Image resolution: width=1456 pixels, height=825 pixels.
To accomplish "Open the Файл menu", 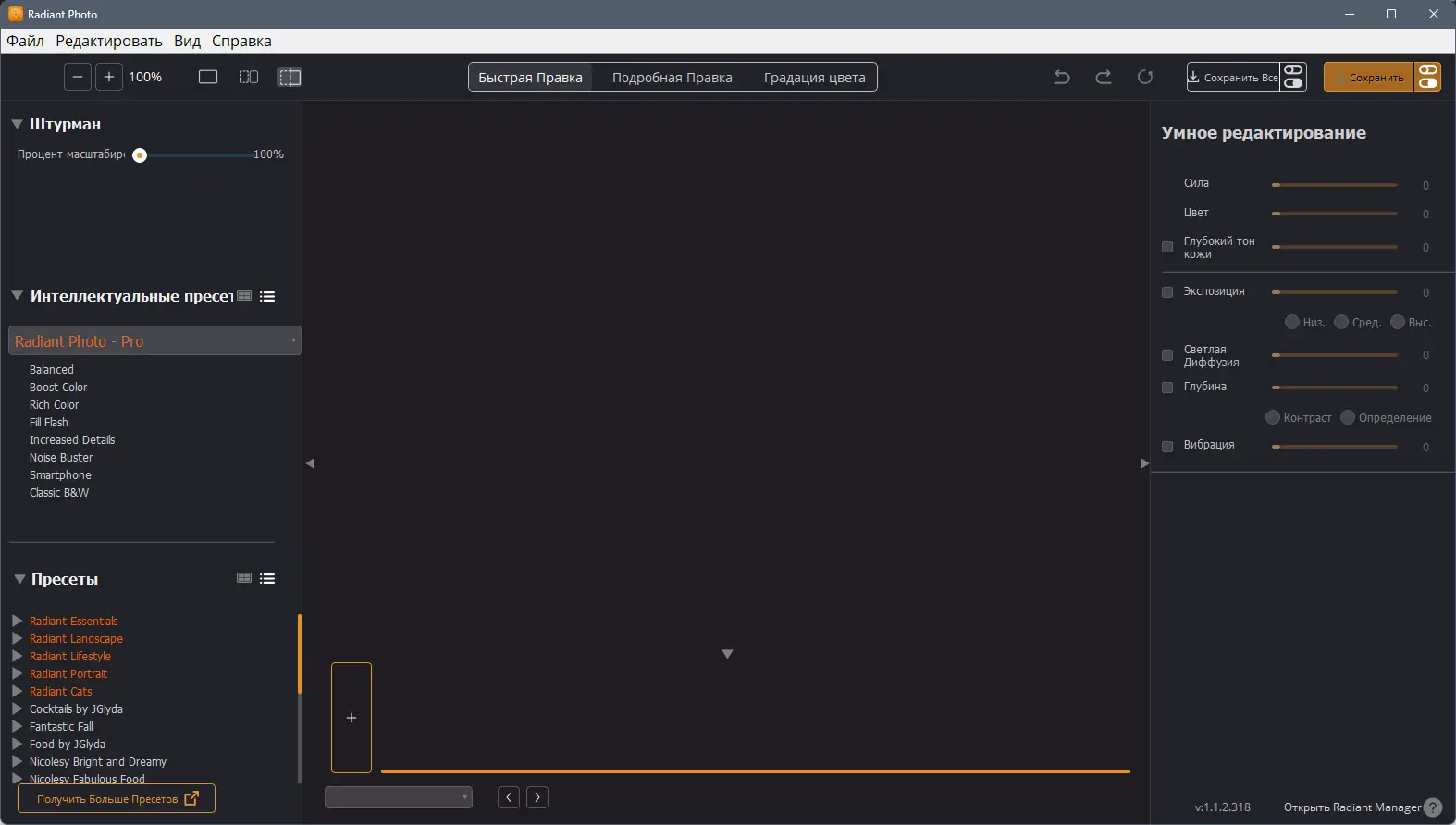I will pyautogui.click(x=25, y=41).
